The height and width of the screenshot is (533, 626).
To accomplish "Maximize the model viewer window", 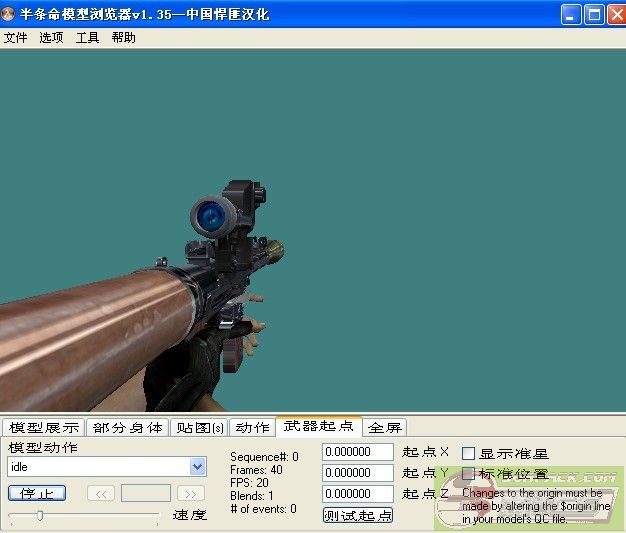I will [x=594, y=15].
